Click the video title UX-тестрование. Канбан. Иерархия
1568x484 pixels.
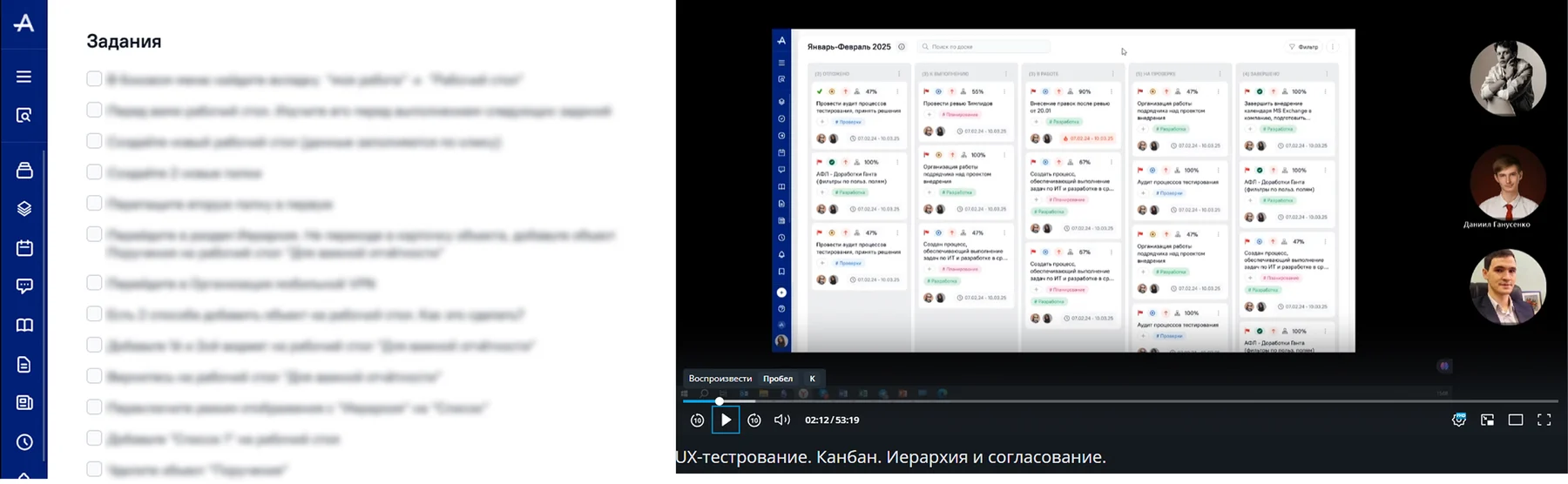pos(890,457)
